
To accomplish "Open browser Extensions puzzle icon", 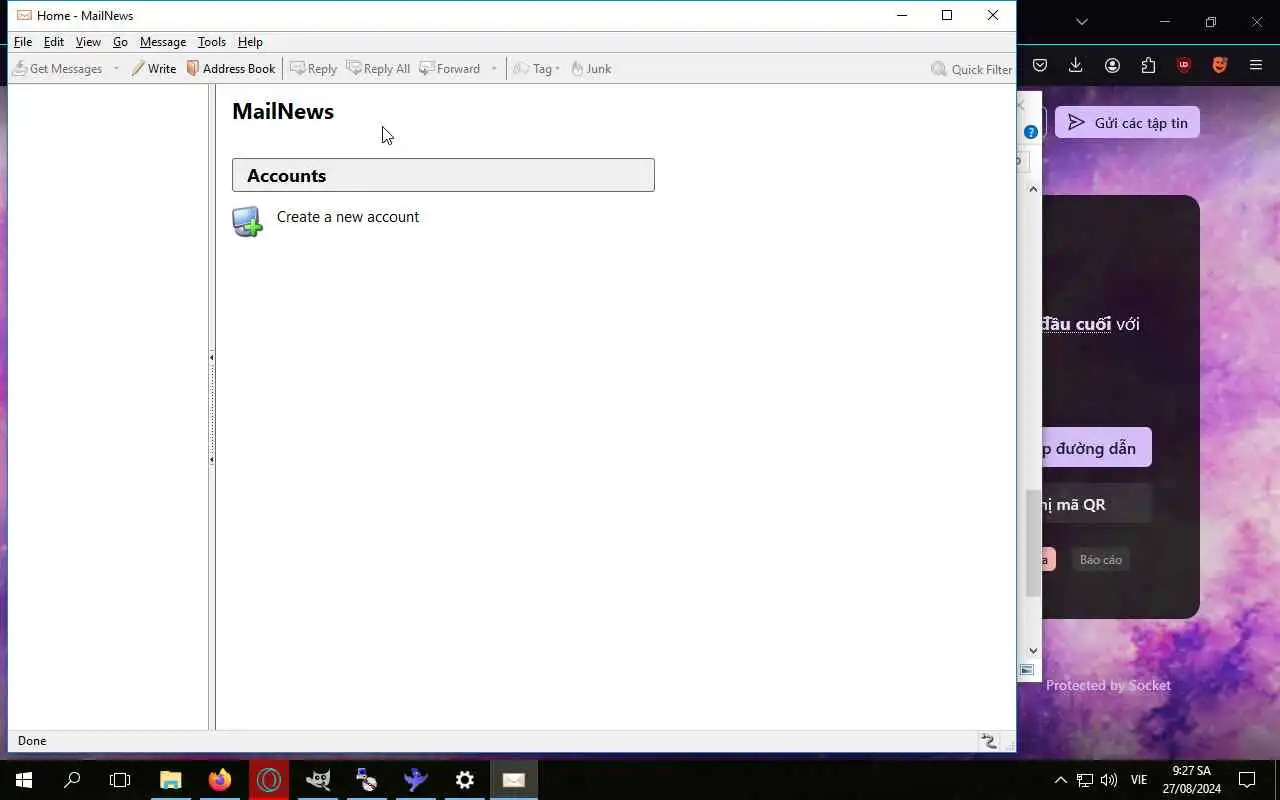I will pyautogui.click(x=1148, y=65).
